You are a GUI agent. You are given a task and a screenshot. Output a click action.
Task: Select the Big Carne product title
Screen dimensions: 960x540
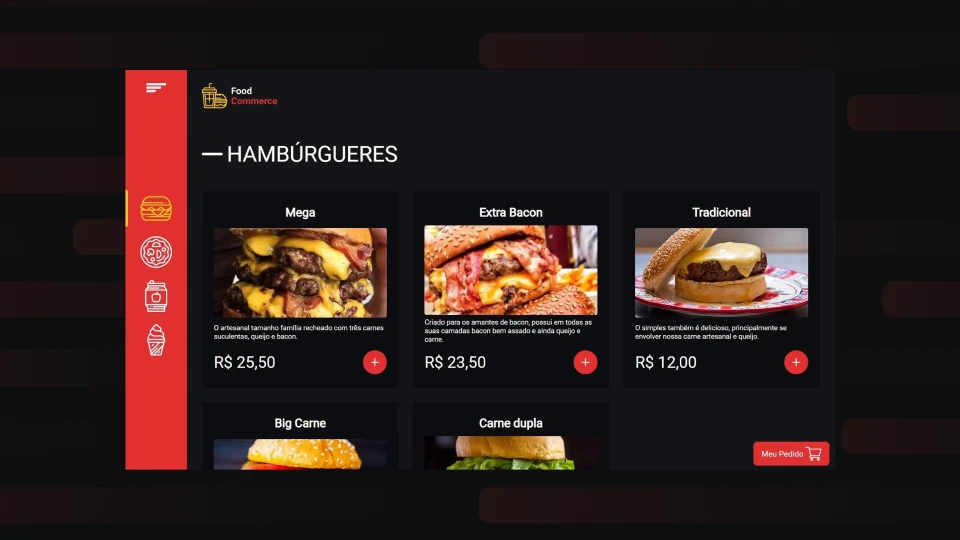pyautogui.click(x=300, y=423)
